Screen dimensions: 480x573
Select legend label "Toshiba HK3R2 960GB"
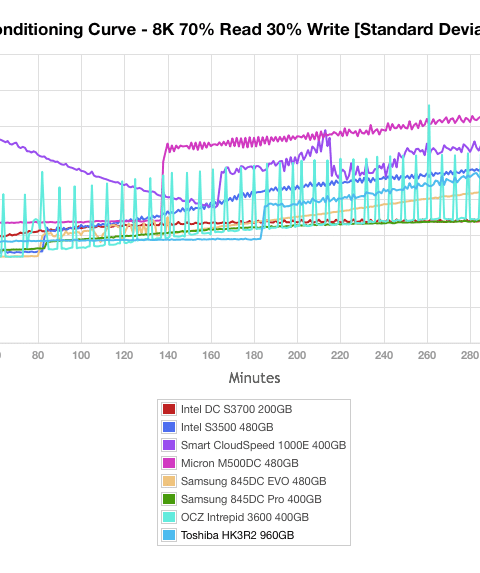(237, 535)
